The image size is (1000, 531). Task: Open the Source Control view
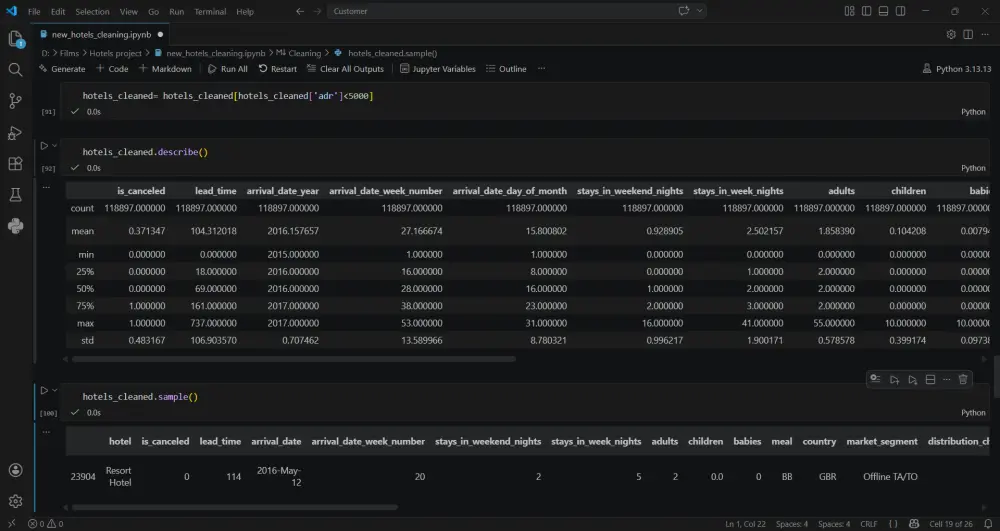pos(15,101)
